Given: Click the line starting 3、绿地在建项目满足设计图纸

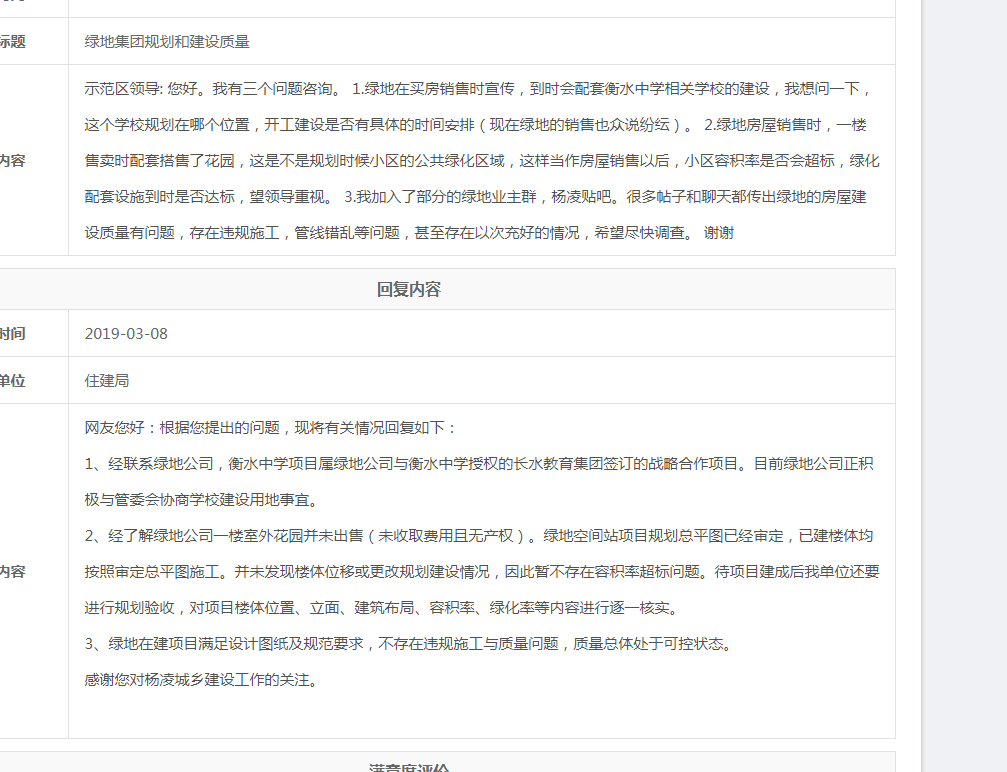Looking at the screenshot, I should pos(408,644).
